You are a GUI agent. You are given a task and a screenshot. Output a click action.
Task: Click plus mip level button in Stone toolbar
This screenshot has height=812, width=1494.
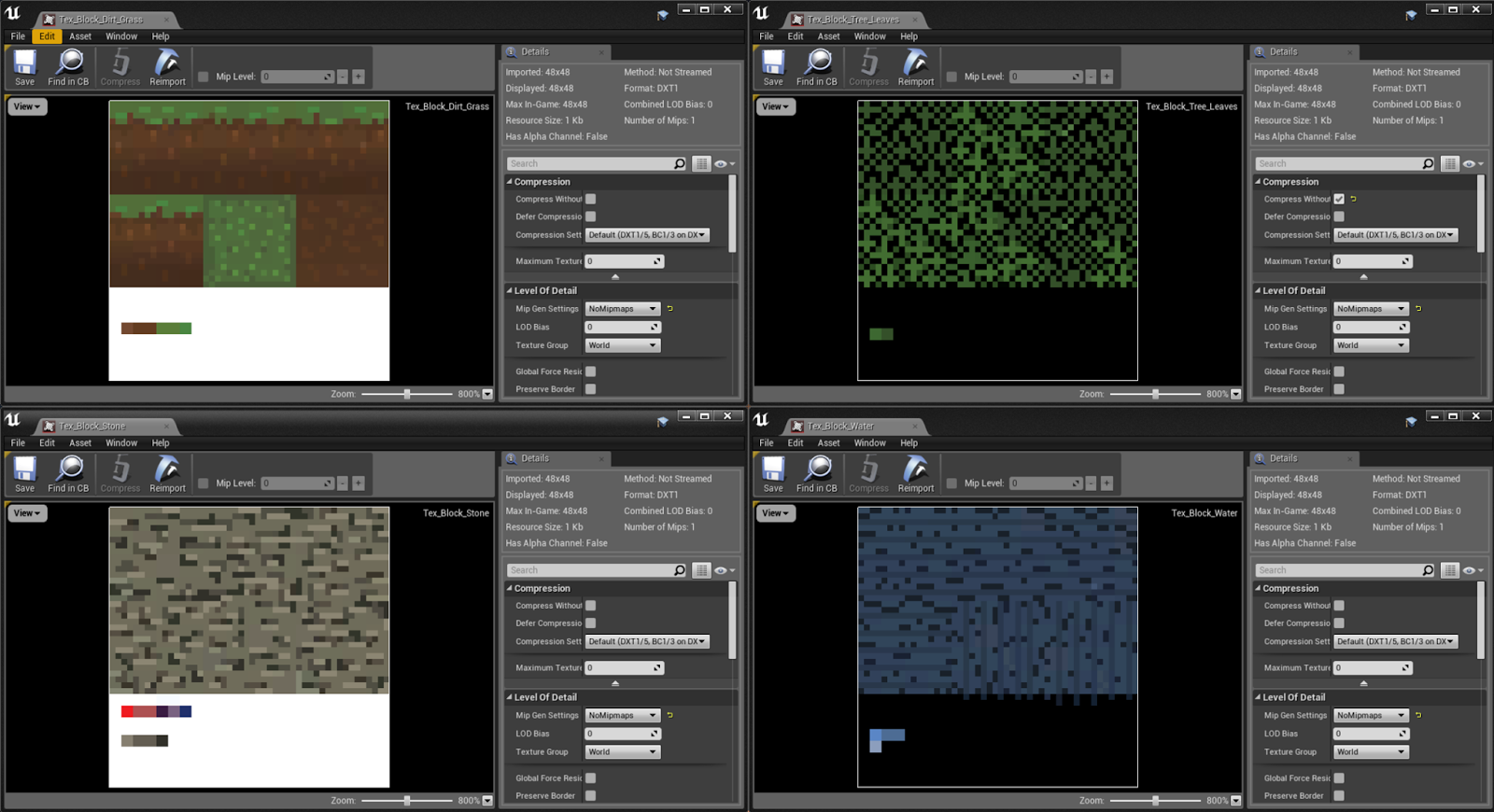point(359,483)
